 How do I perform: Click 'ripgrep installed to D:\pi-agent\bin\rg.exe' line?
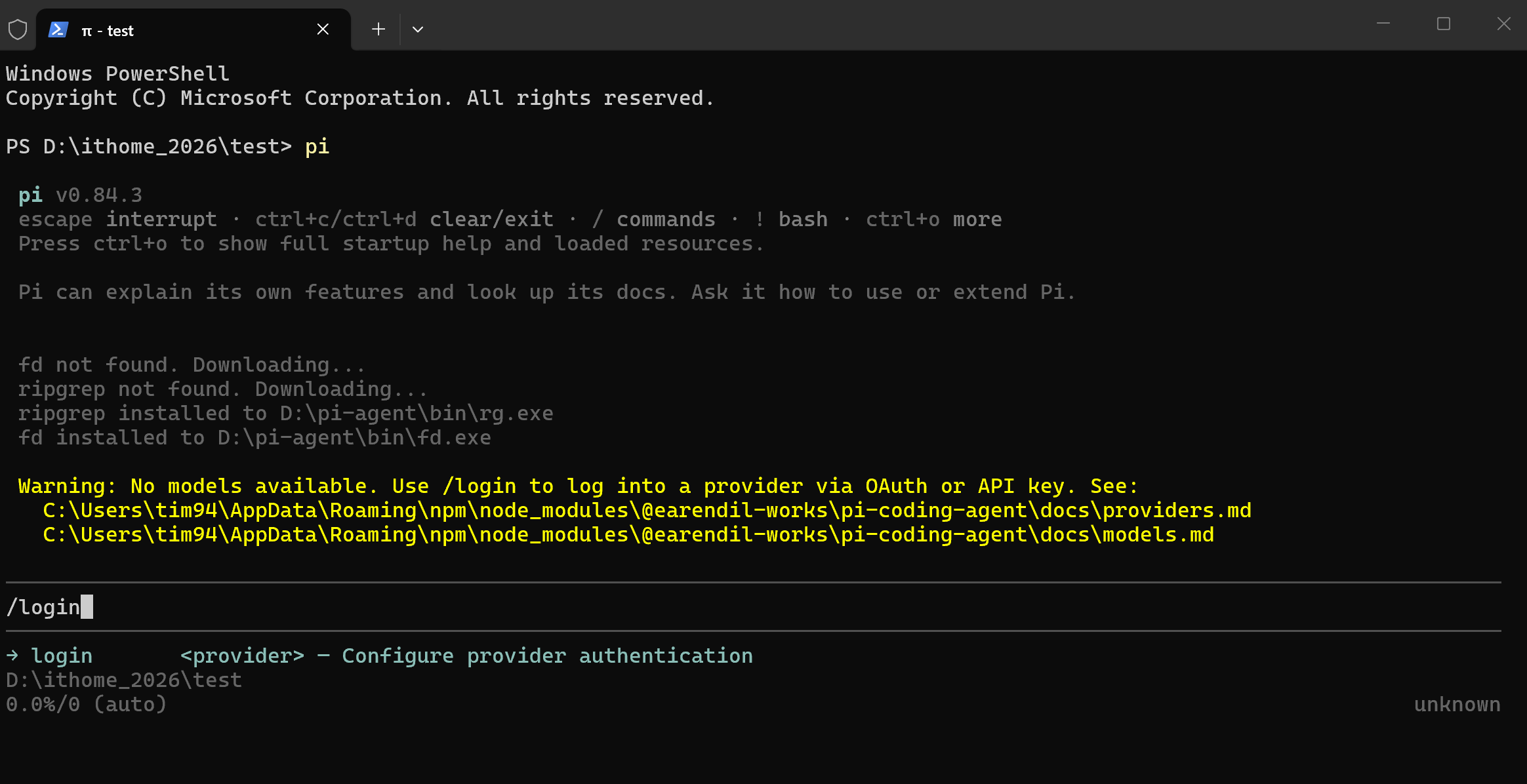point(286,414)
